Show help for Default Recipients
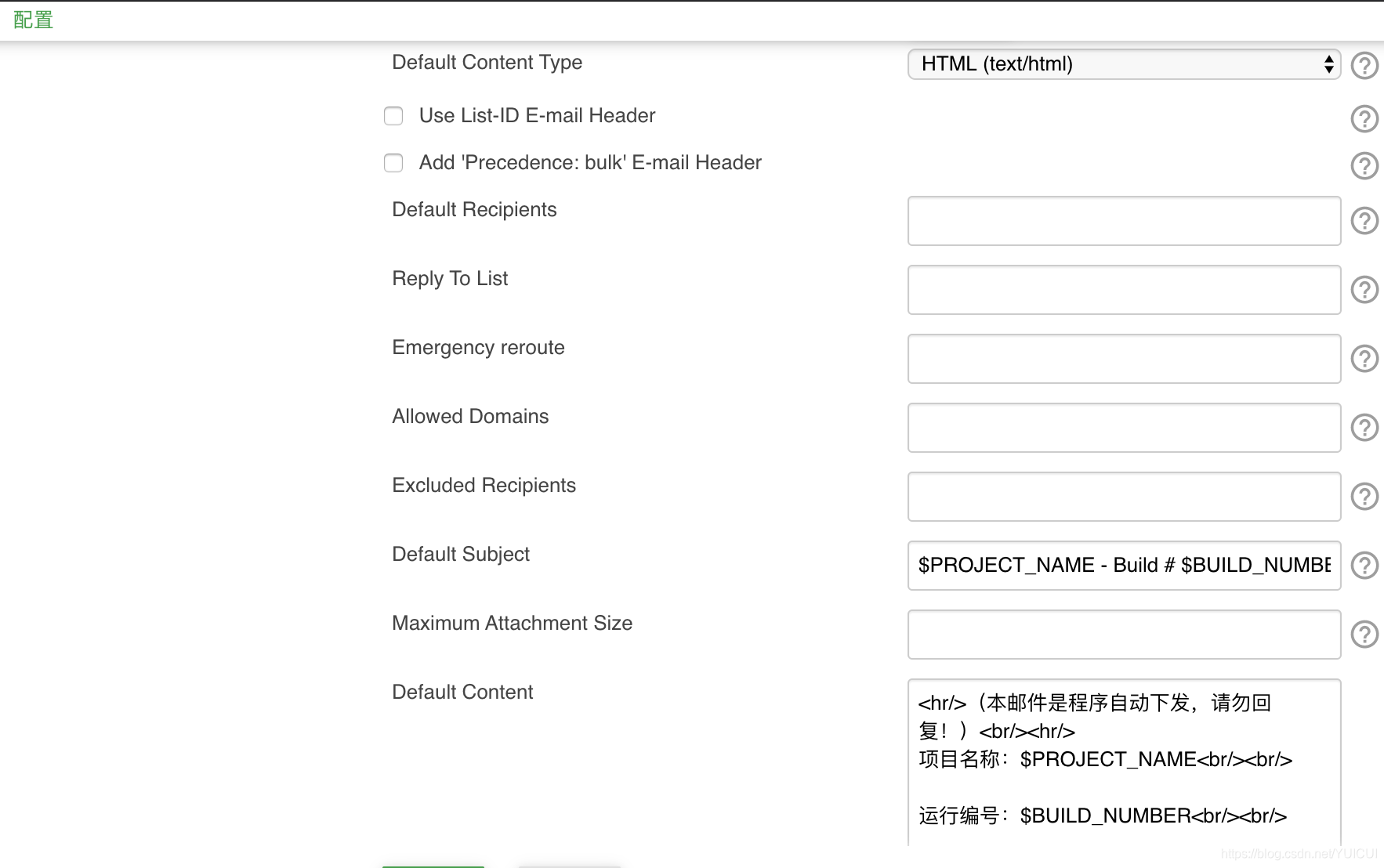Screen dimensions: 1384x868 coord(1364,221)
